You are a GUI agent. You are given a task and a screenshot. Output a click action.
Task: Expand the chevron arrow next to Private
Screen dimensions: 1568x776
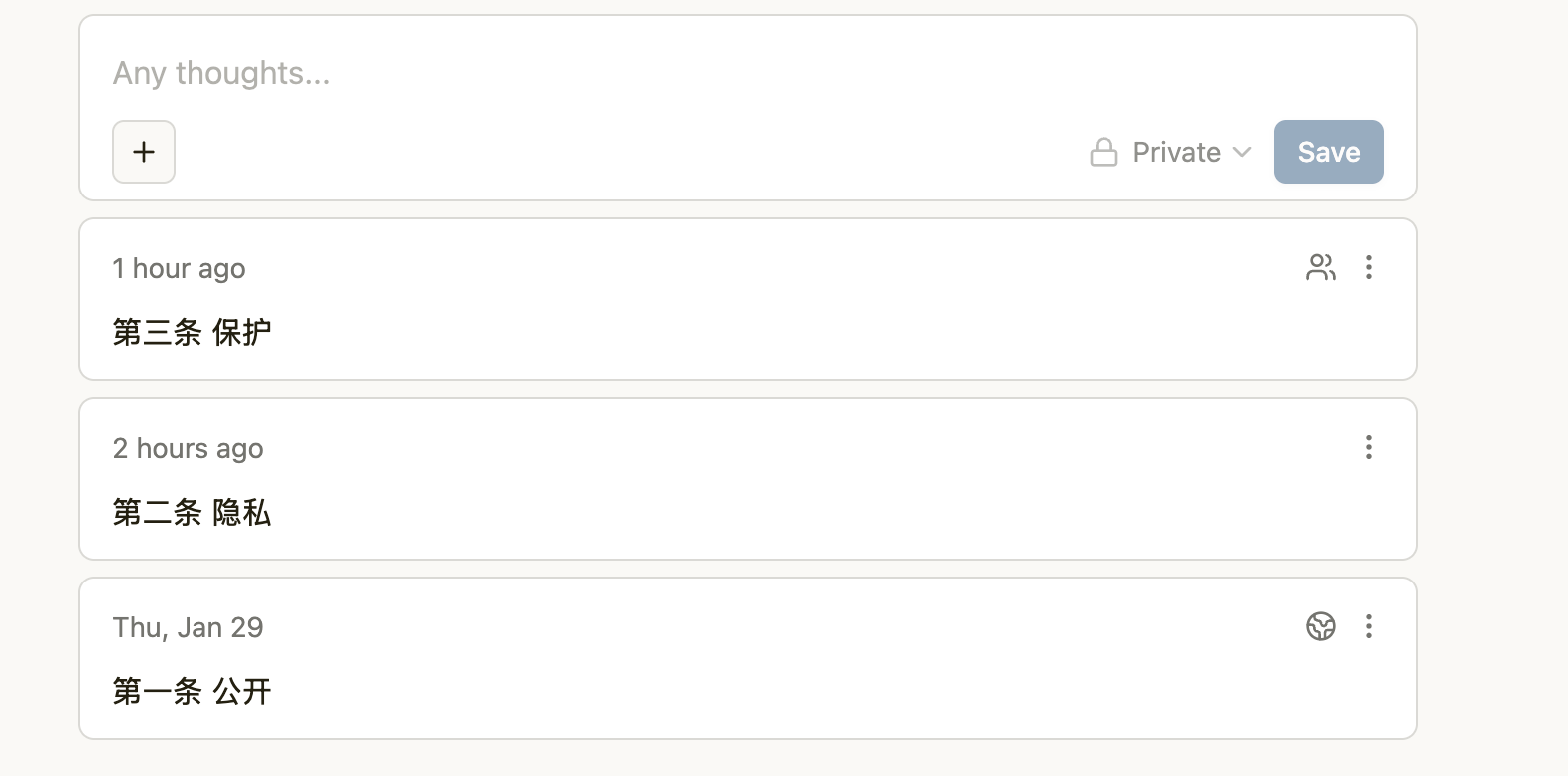tap(1242, 152)
